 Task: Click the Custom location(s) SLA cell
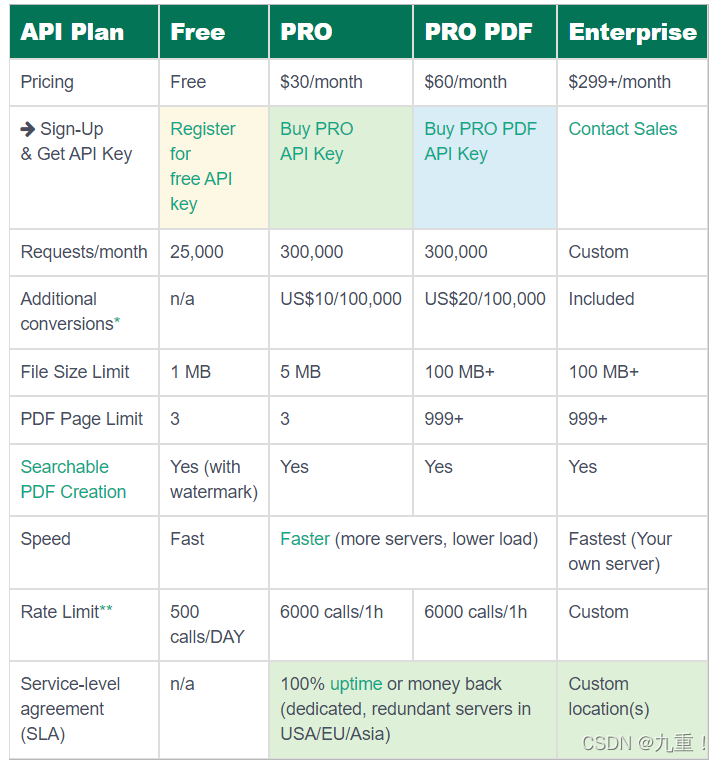(633, 709)
